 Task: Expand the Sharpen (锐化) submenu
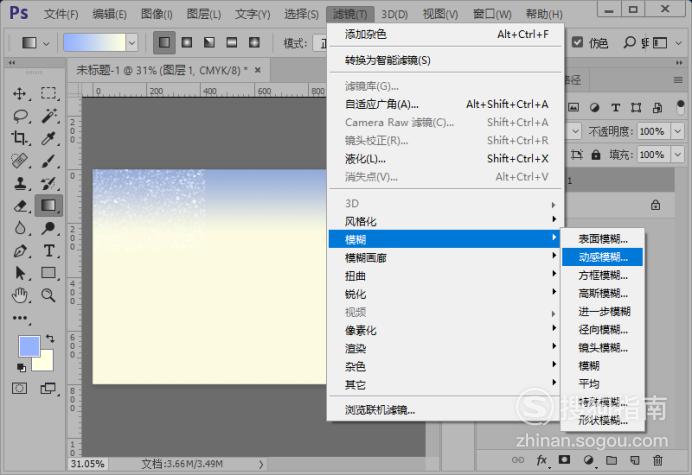point(446,294)
